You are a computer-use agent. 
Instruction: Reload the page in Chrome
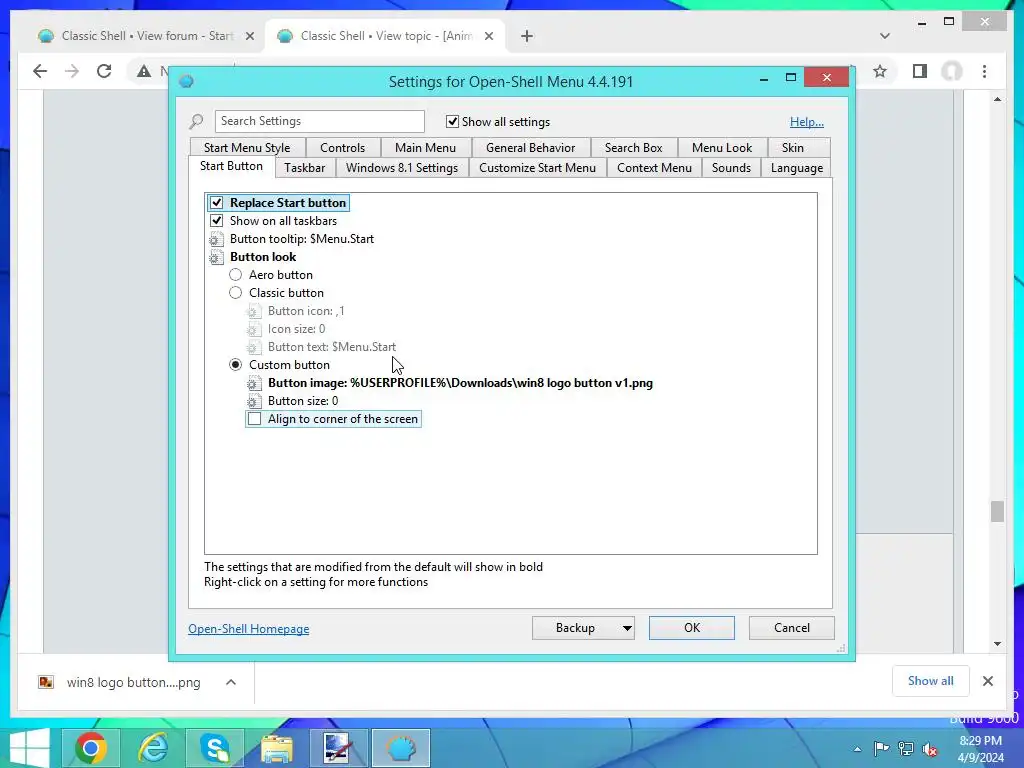click(104, 71)
